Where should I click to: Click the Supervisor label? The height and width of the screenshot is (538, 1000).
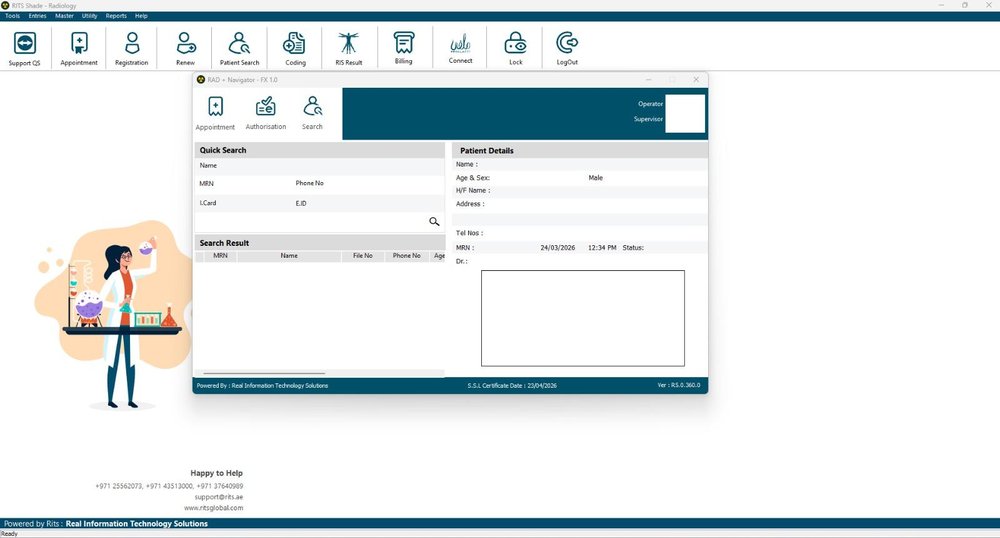tap(649, 119)
